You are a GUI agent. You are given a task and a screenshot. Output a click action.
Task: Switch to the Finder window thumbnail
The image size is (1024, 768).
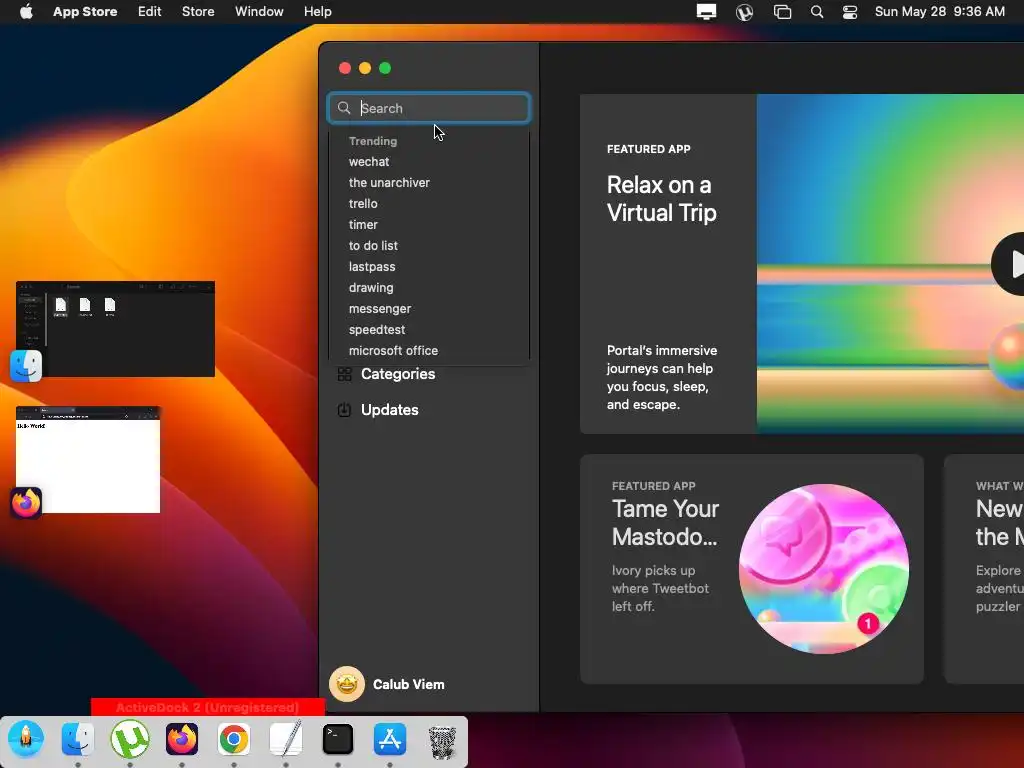pos(116,328)
